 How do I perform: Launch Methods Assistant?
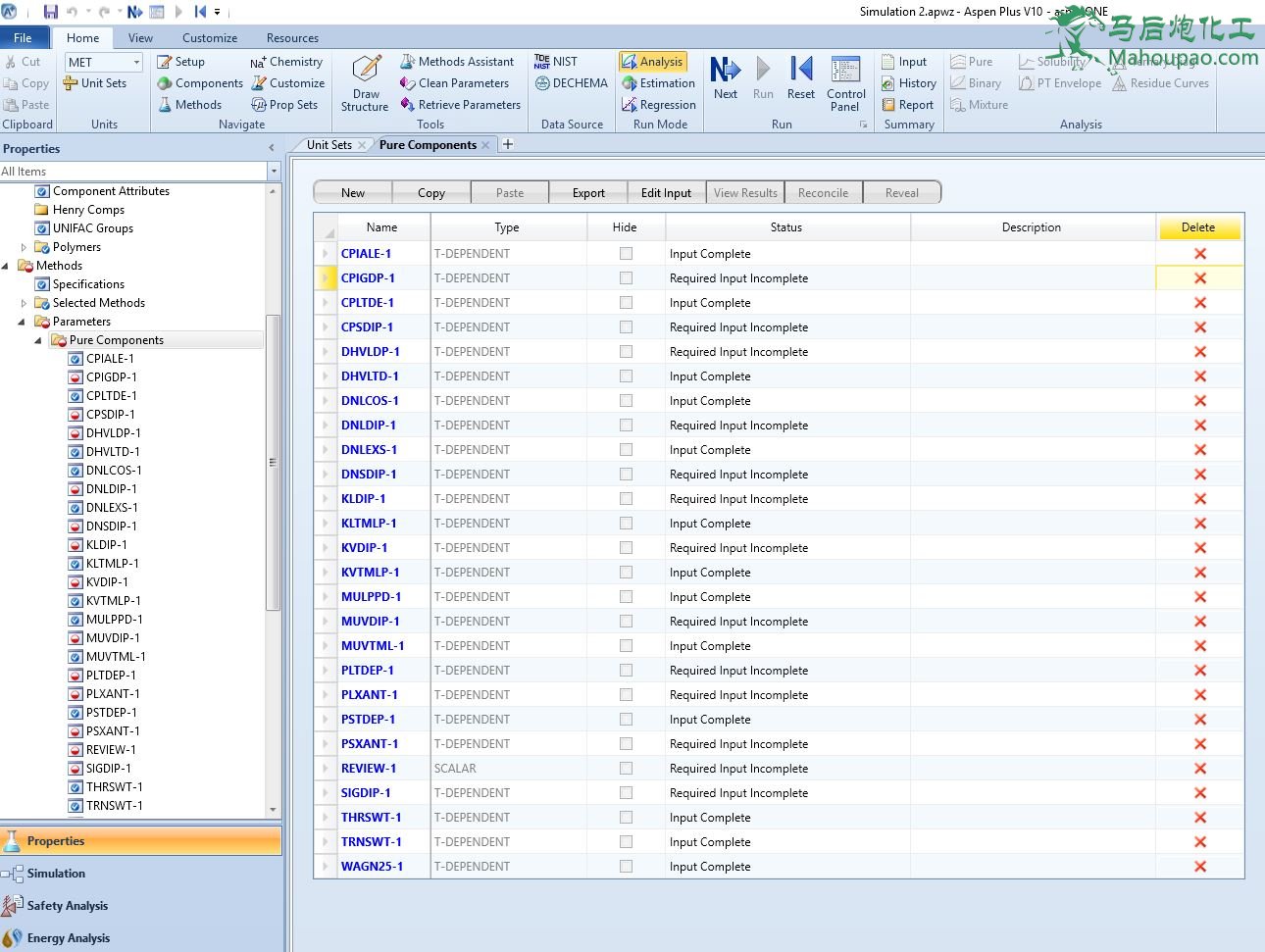coord(457,62)
